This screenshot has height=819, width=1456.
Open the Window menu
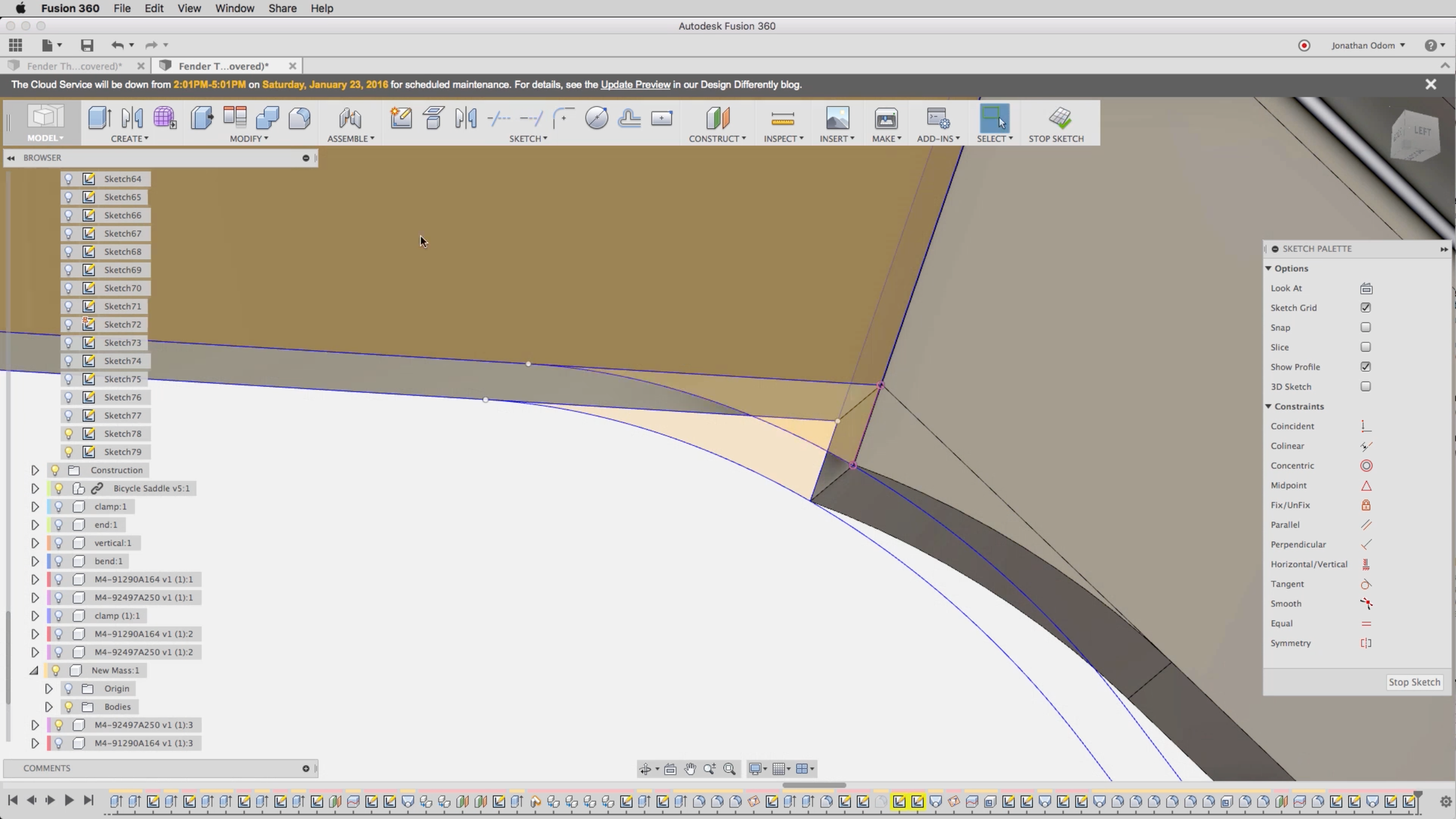coord(234,8)
